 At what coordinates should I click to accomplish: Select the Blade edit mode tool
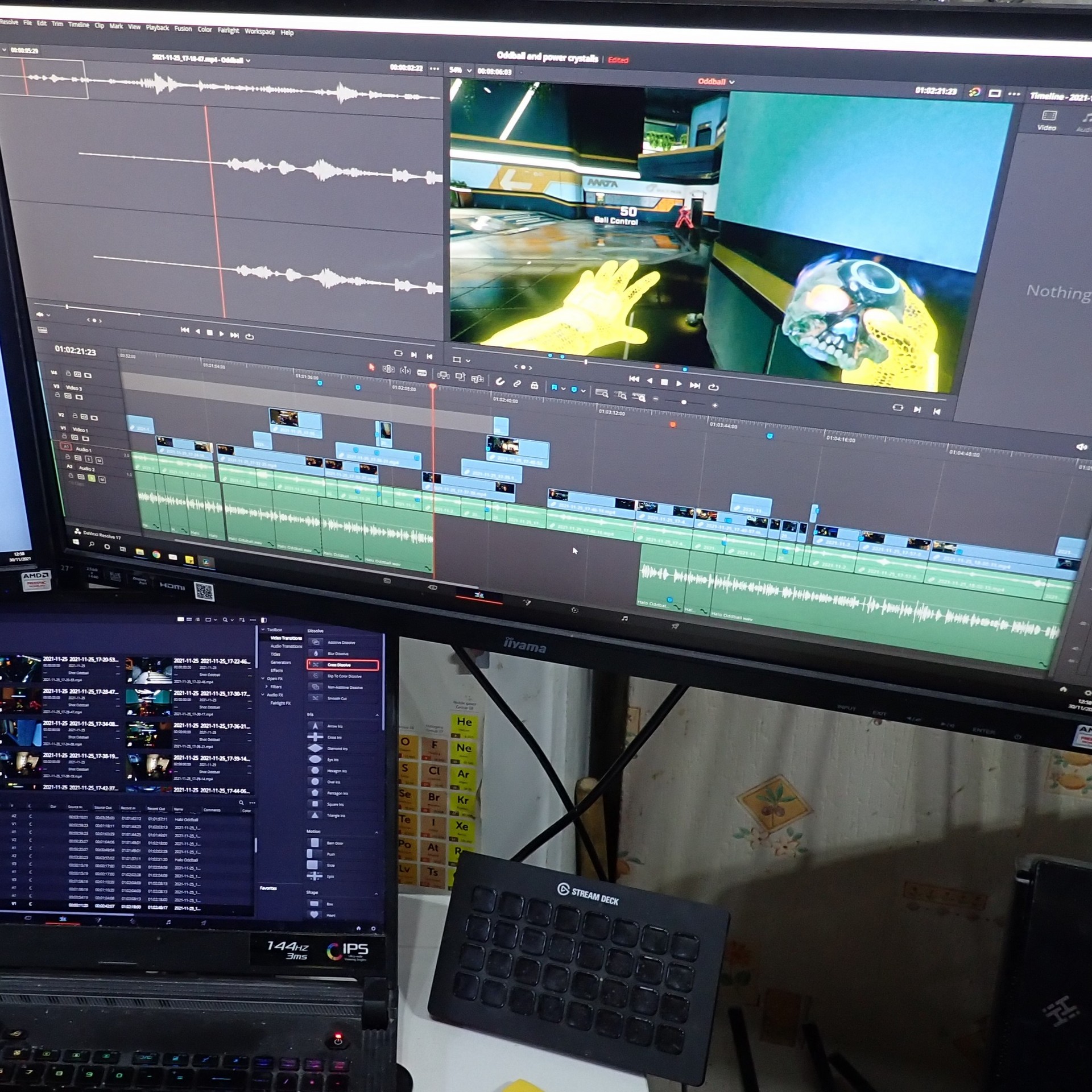[x=422, y=373]
